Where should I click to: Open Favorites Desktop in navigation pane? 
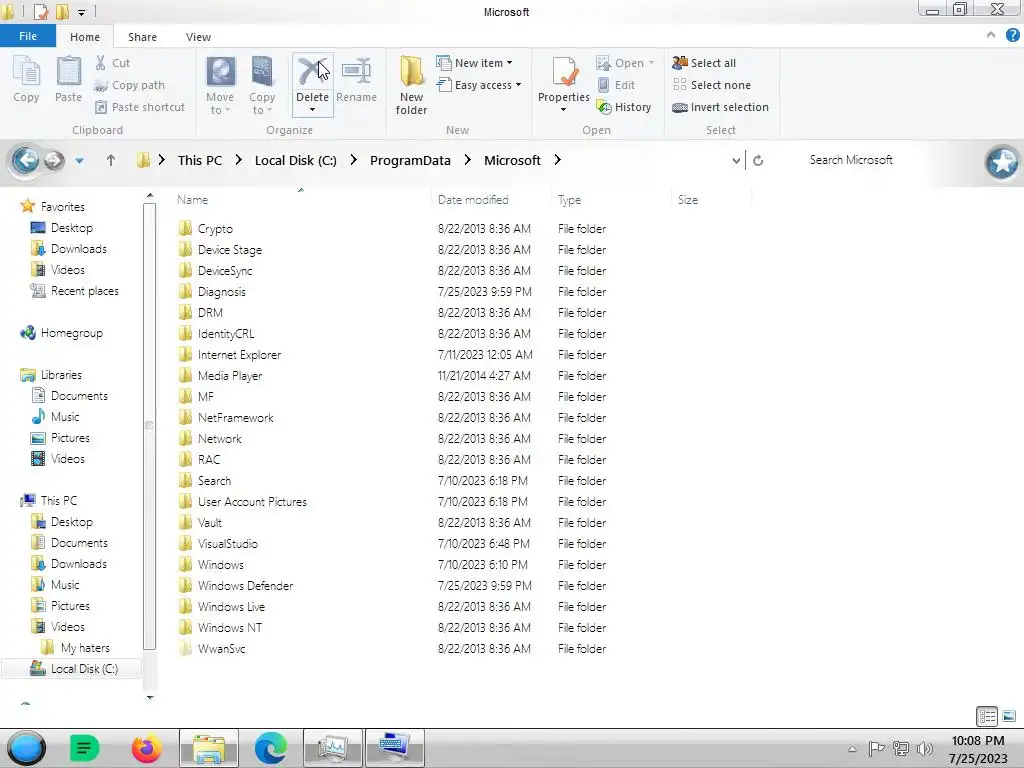(x=62, y=228)
